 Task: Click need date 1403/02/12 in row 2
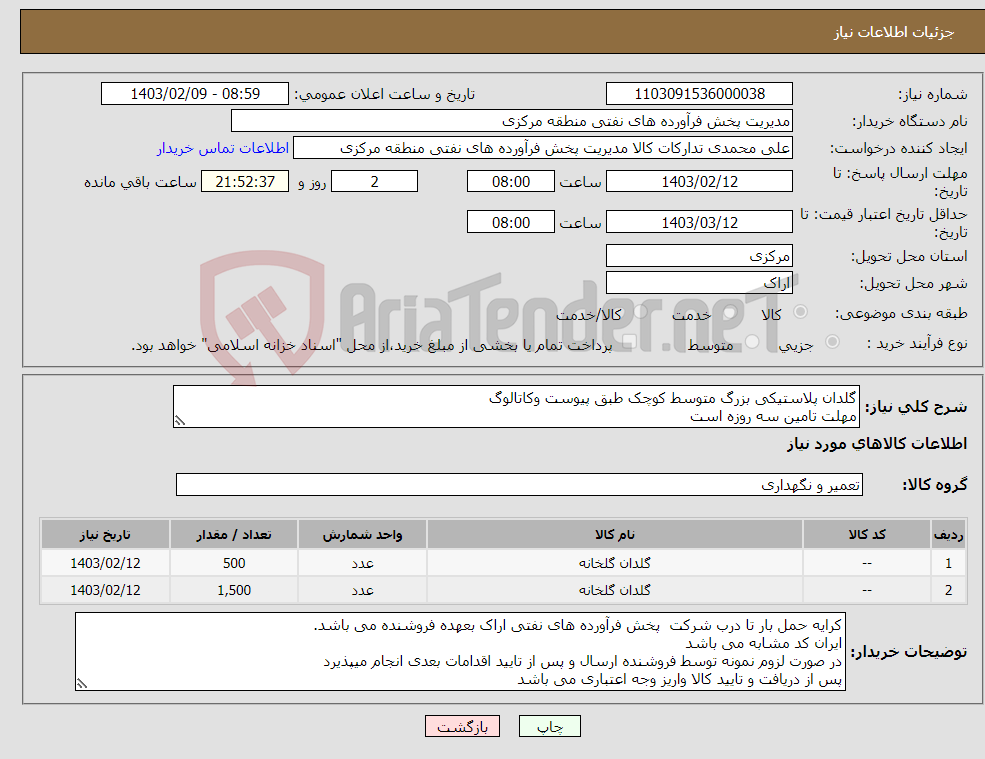click(105, 590)
